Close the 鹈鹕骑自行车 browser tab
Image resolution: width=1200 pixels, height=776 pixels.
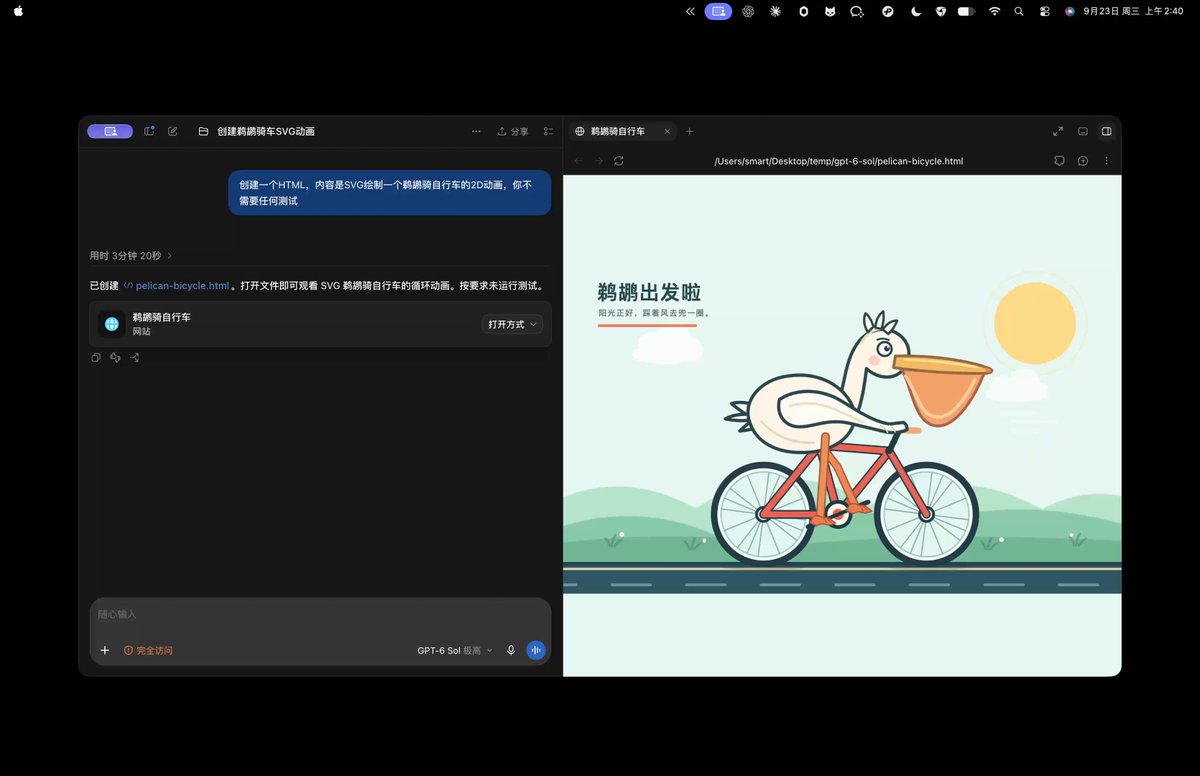click(x=667, y=131)
